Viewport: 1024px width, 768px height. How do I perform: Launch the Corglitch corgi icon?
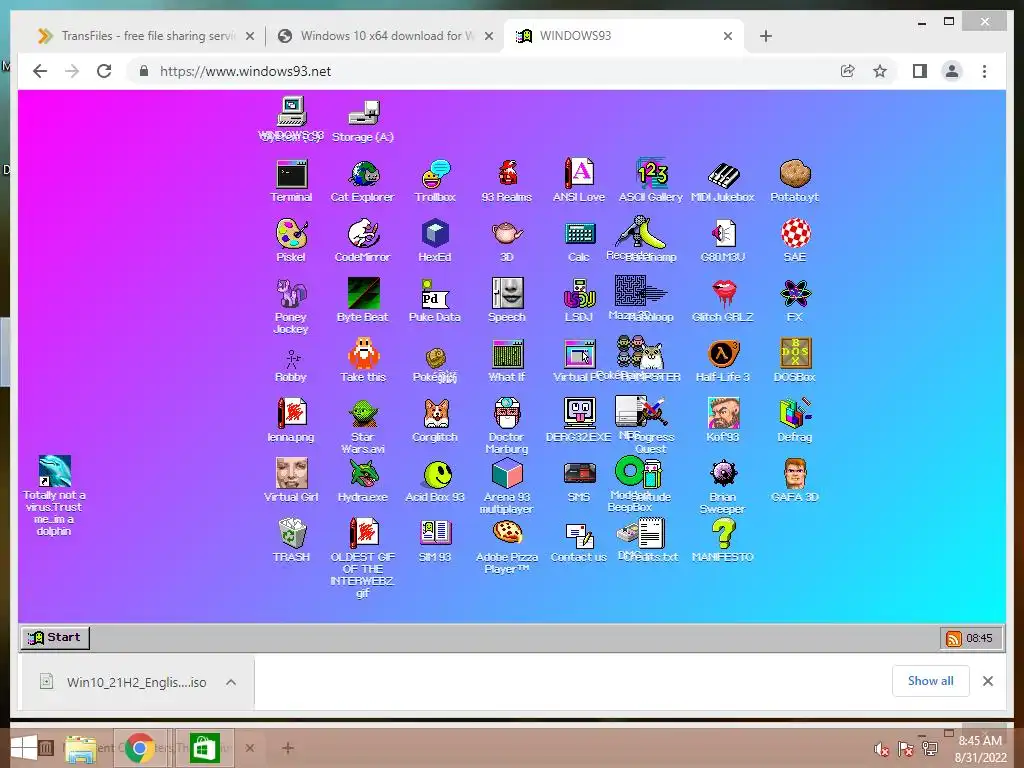(x=435, y=421)
